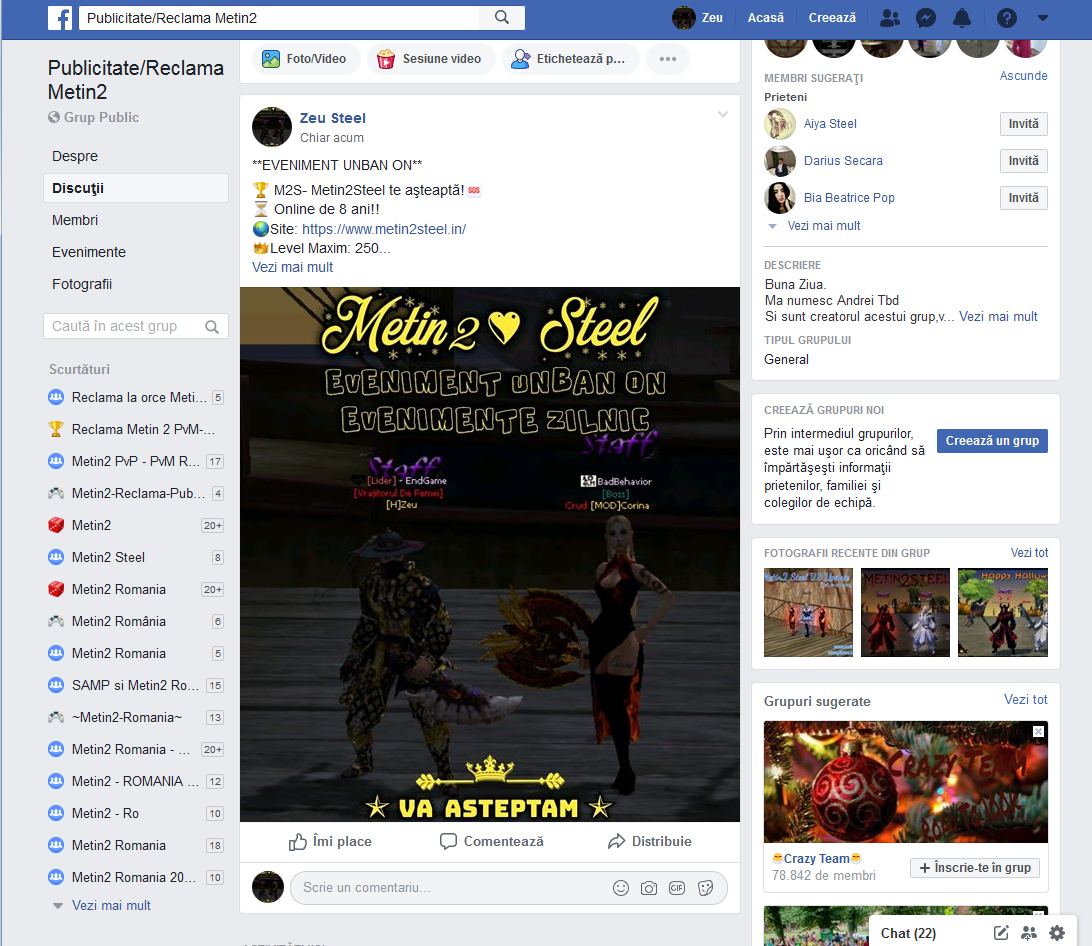The width and height of the screenshot is (1092, 946).
Task: Open more post options ellipsis
Action: point(667,59)
